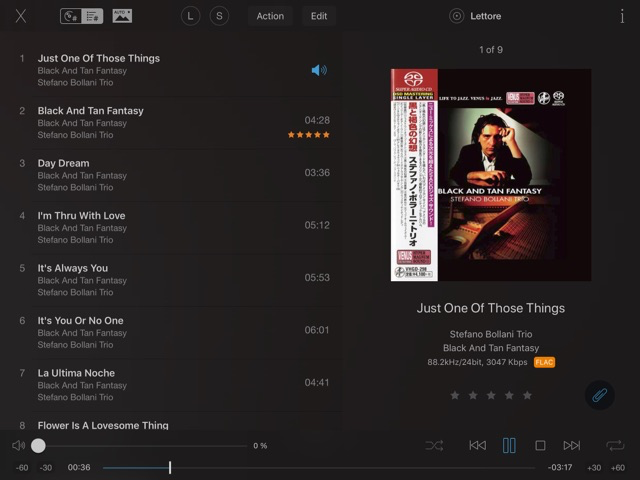This screenshot has width=640, height=480.
Task: Open the Action menu
Action: coord(270,16)
